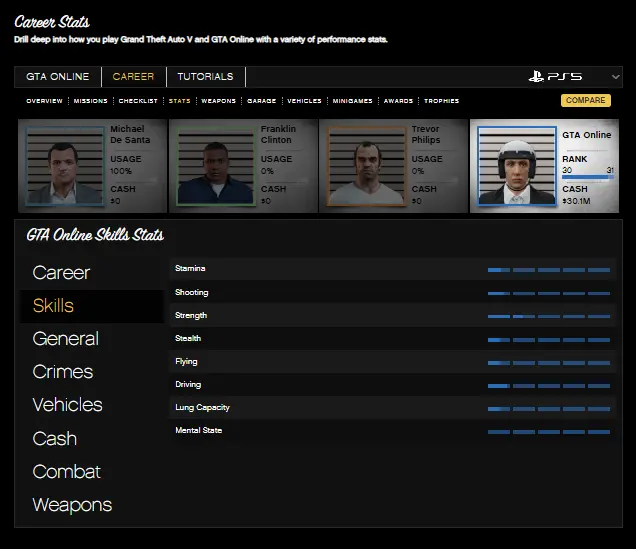The width and height of the screenshot is (636, 549).
Task: Go to the Weapons submenu link
Action: 218,101
